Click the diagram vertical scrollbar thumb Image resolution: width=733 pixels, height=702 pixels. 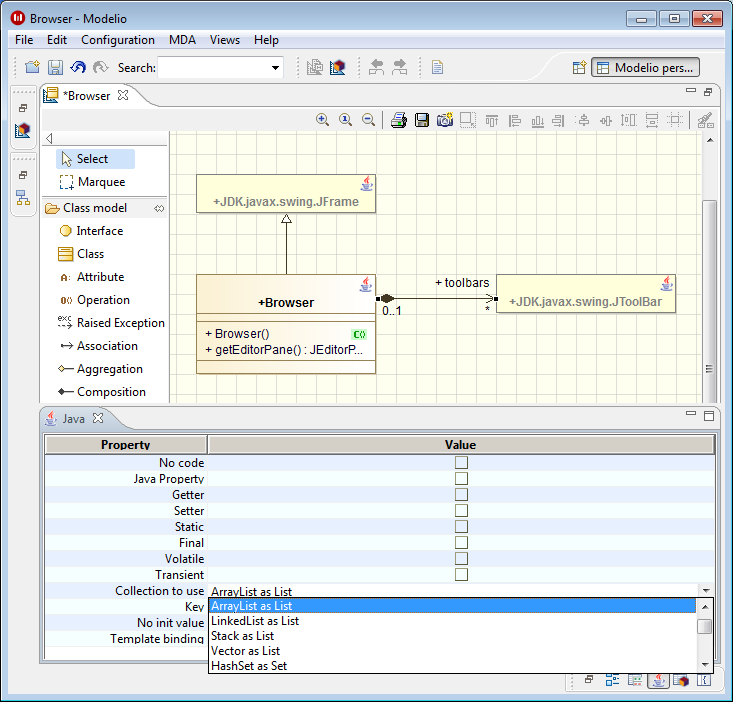click(710, 301)
